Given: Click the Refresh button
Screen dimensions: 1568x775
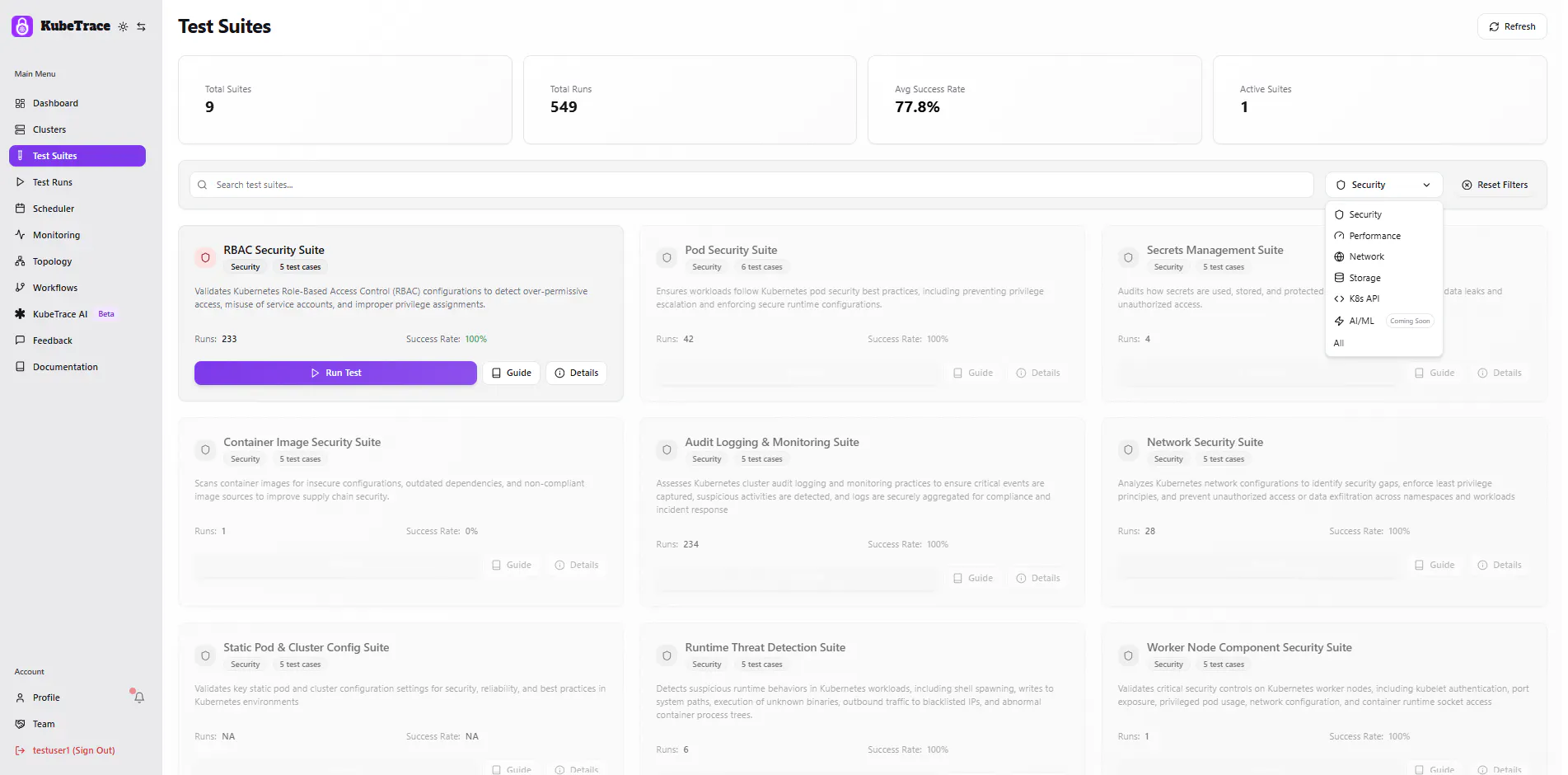Looking at the screenshot, I should point(1512,26).
